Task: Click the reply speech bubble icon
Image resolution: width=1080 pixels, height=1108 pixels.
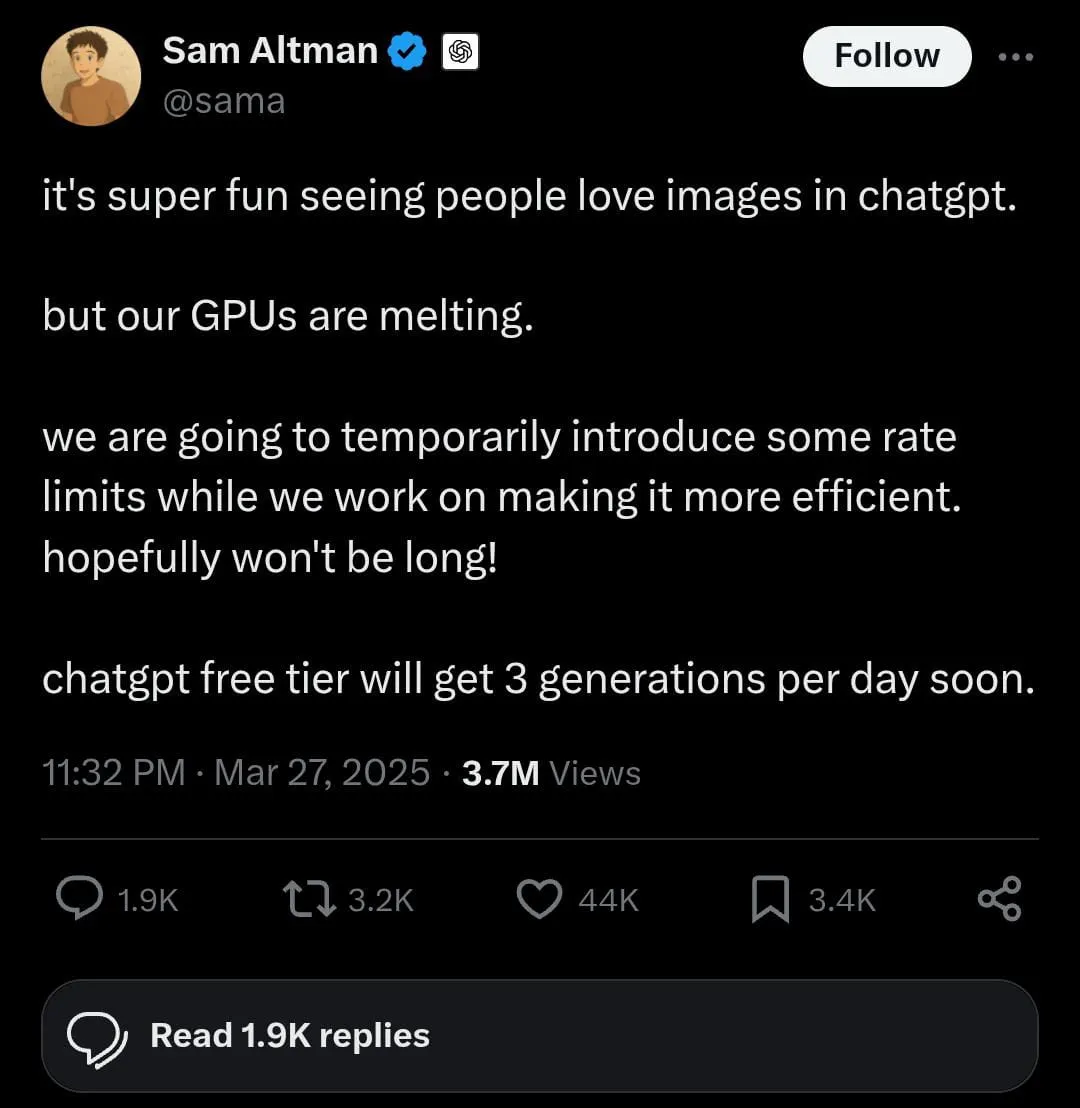Action: (x=79, y=898)
